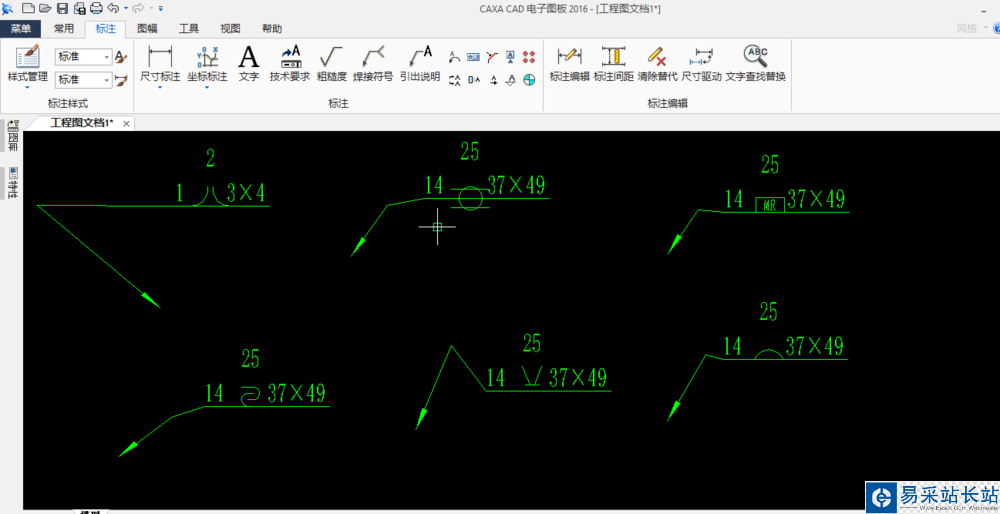Select the 标注 ribbon tab
Image resolution: width=1000 pixels, height=514 pixels.
coord(105,29)
